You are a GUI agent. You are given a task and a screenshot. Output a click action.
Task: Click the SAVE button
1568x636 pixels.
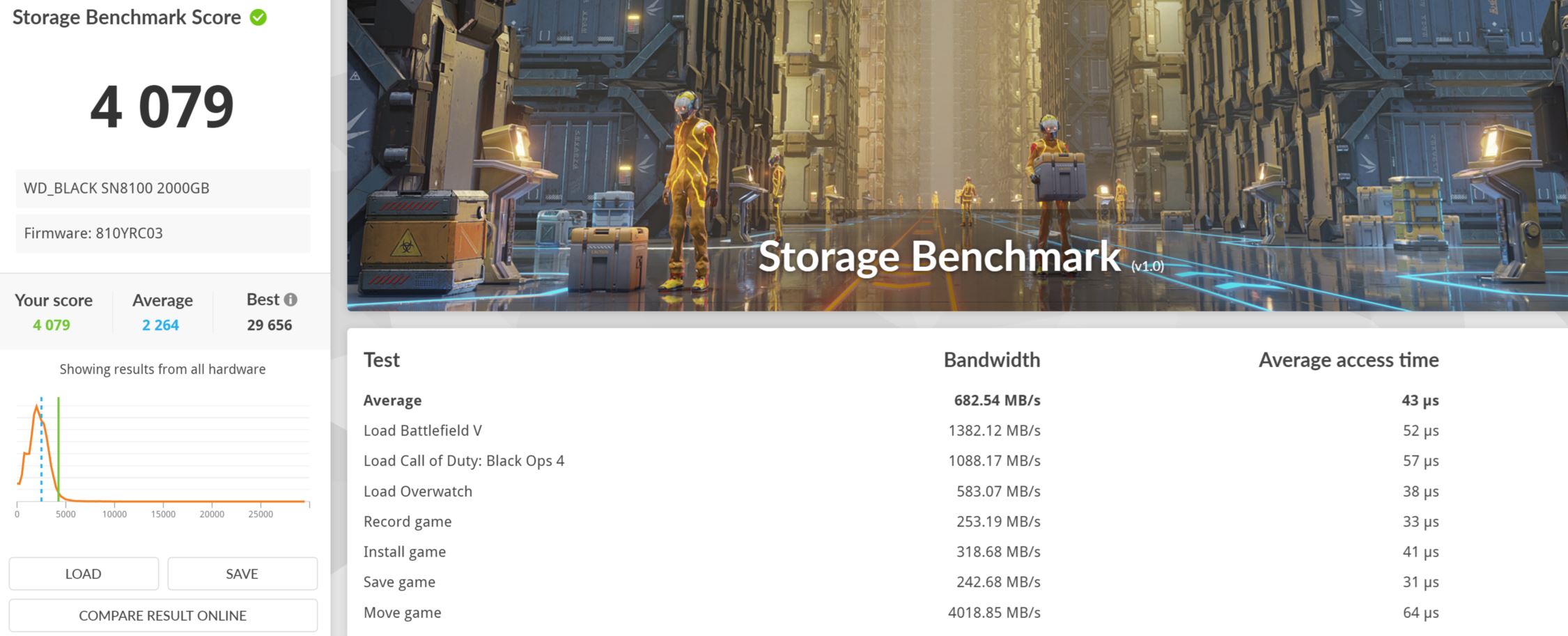pos(242,573)
